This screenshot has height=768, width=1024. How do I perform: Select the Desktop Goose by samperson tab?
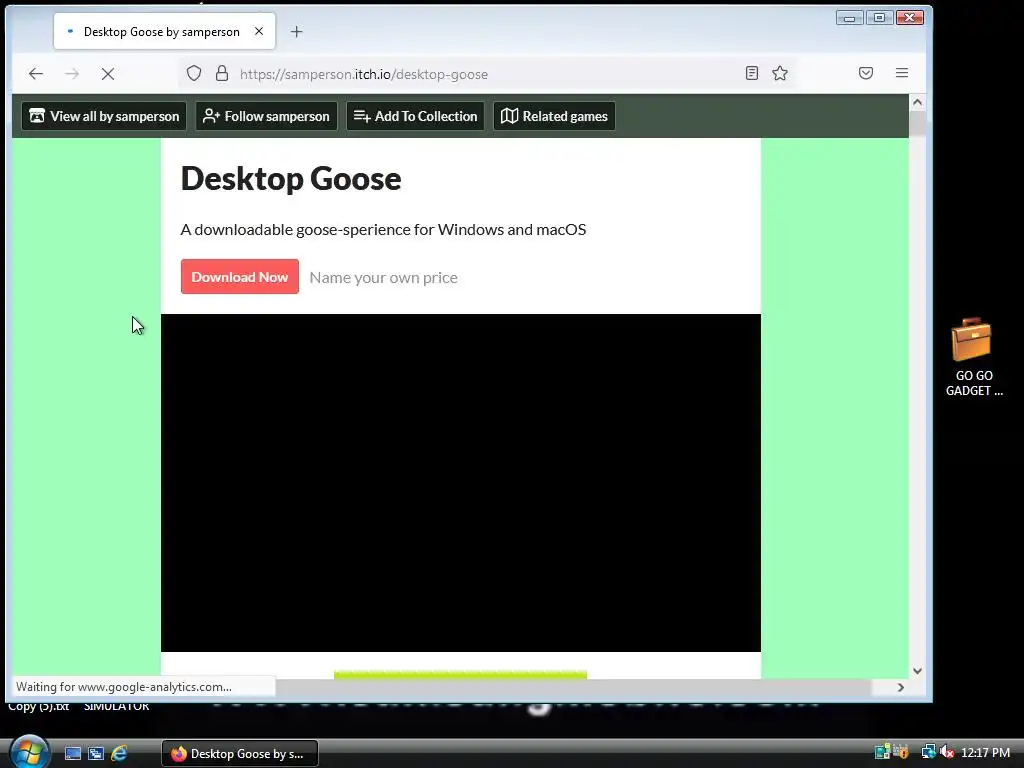(x=165, y=31)
